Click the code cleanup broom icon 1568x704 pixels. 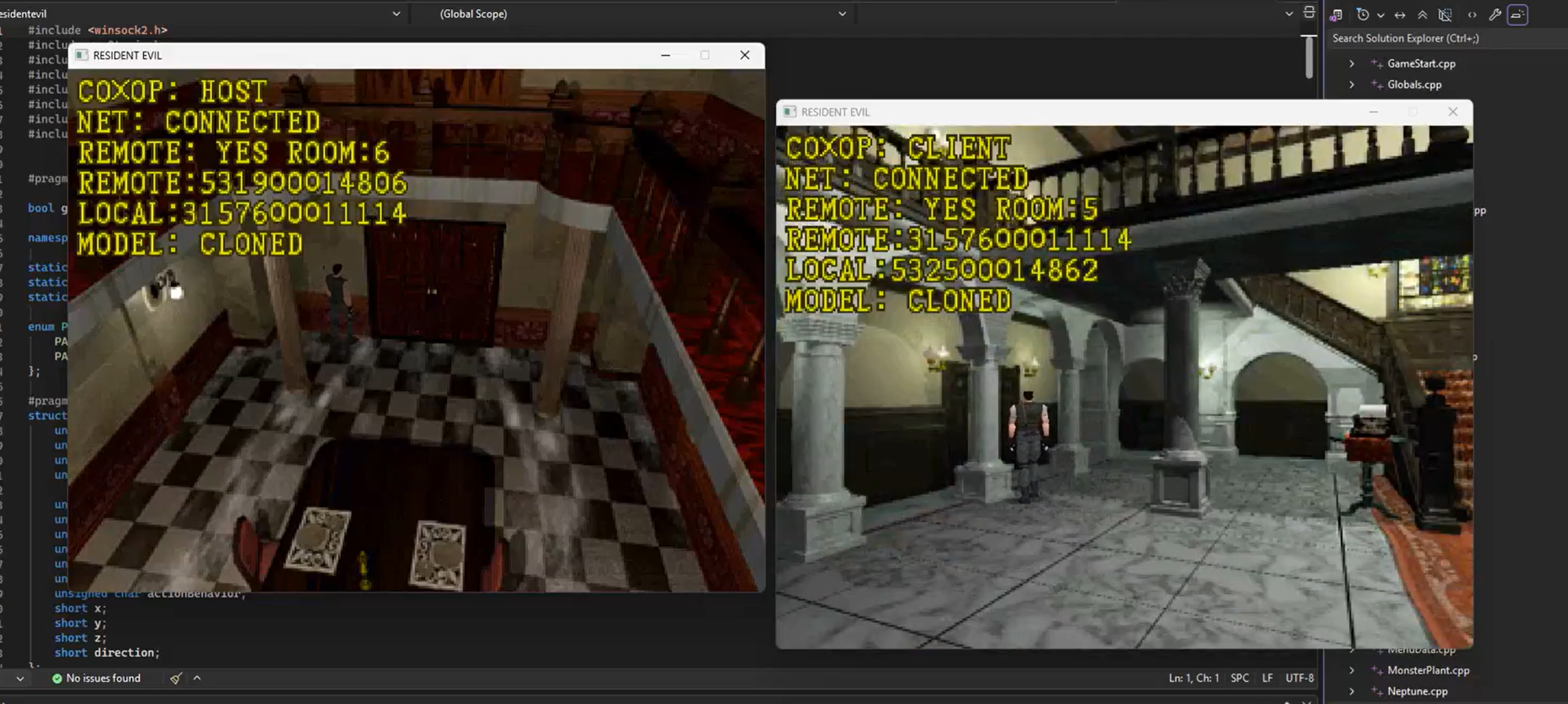(176, 678)
